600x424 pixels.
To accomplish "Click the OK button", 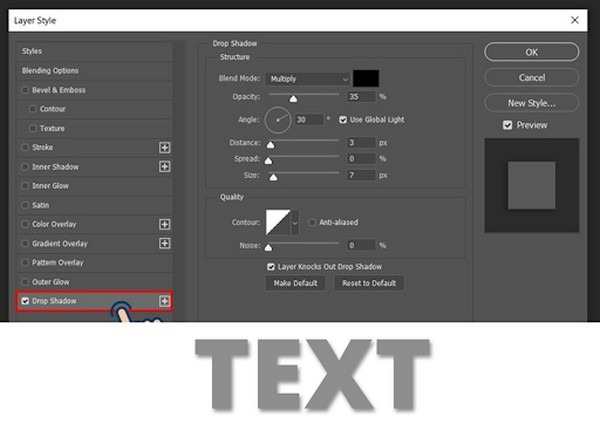I will tap(532, 52).
